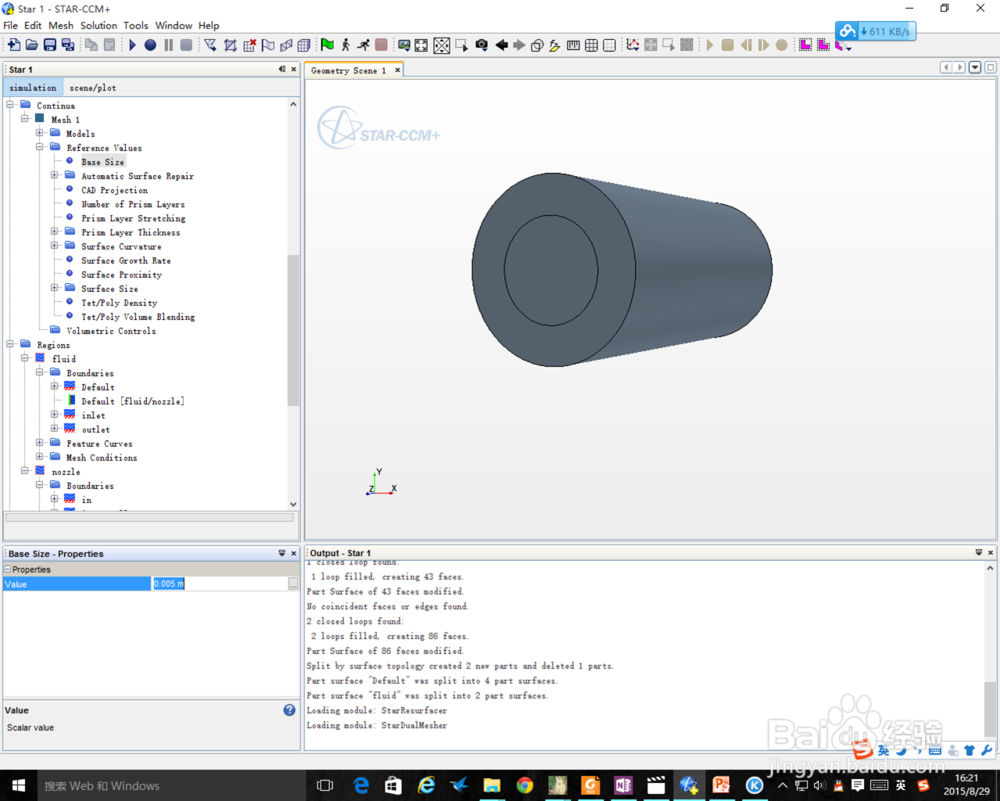Open the File menu
Image resolution: width=1000 pixels, height=801 pixels.
(10, 26)
